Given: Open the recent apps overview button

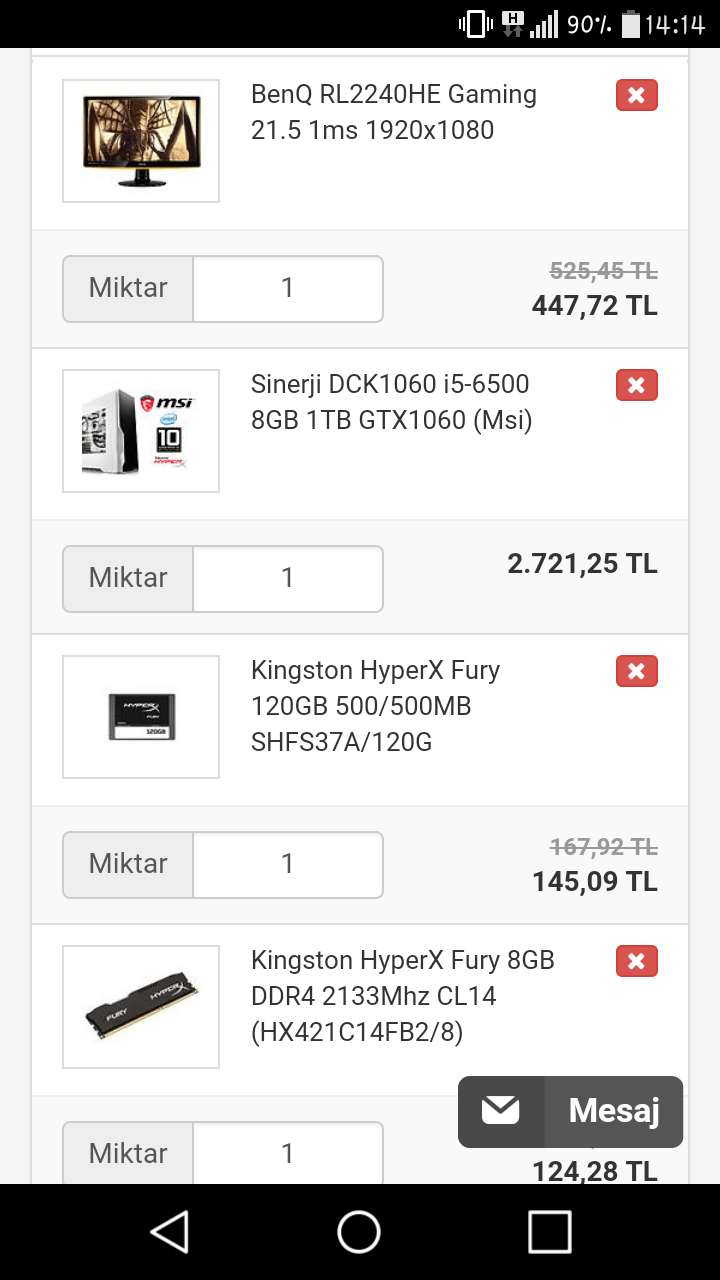Looking at the screenshot, I should click(x=549, y=1232).
